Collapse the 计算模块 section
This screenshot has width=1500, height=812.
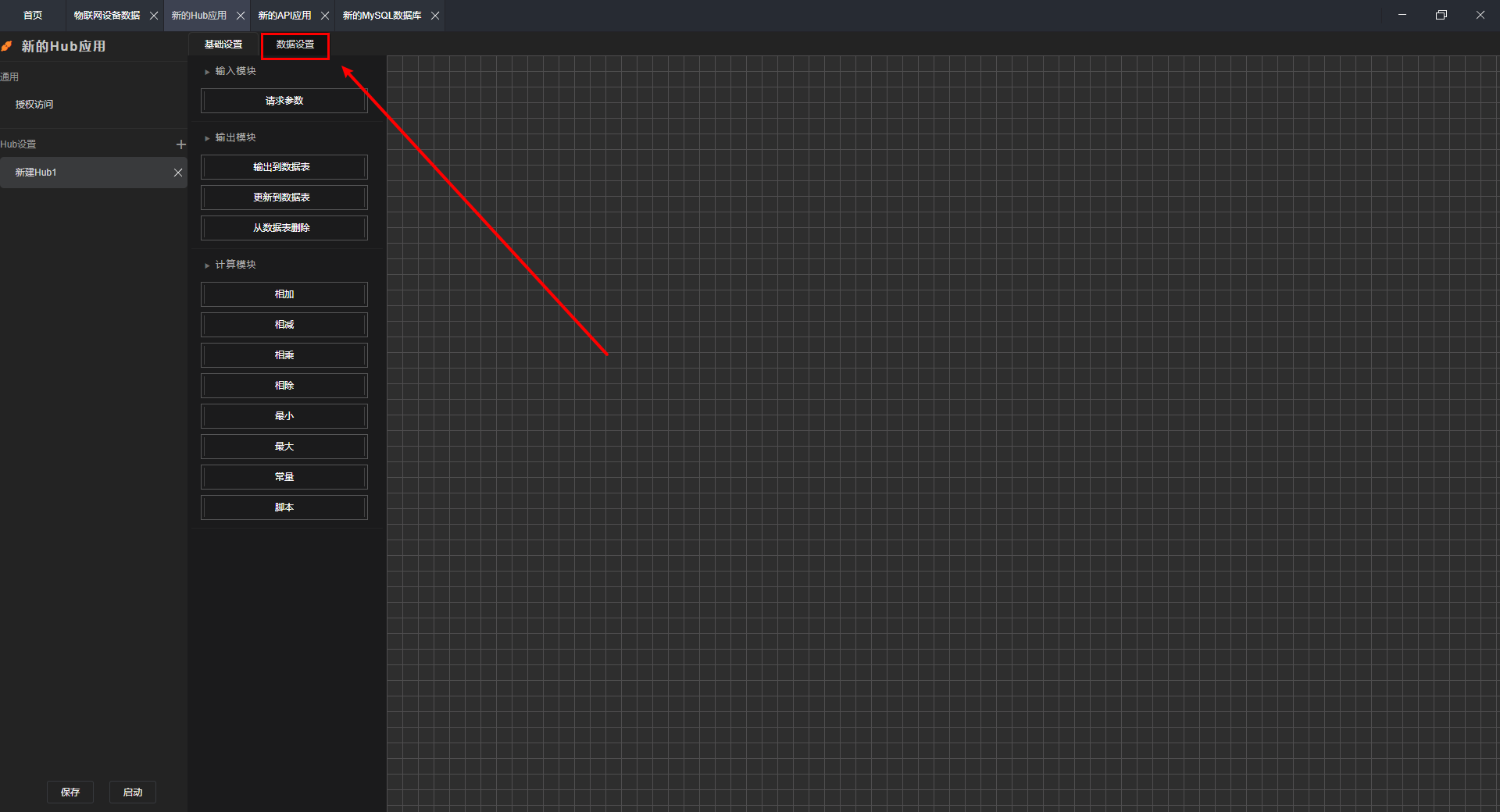point(207,265)
